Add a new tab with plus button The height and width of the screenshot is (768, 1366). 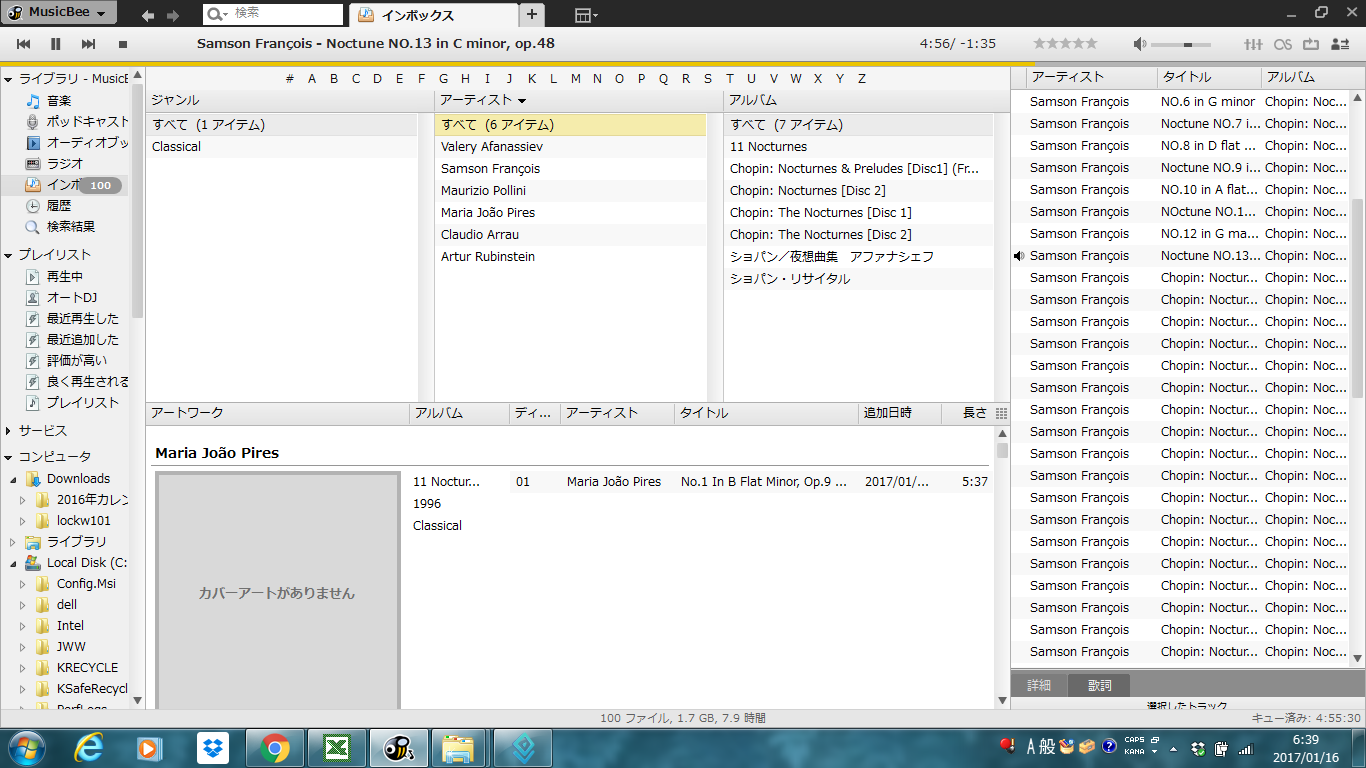coord(532,14)
